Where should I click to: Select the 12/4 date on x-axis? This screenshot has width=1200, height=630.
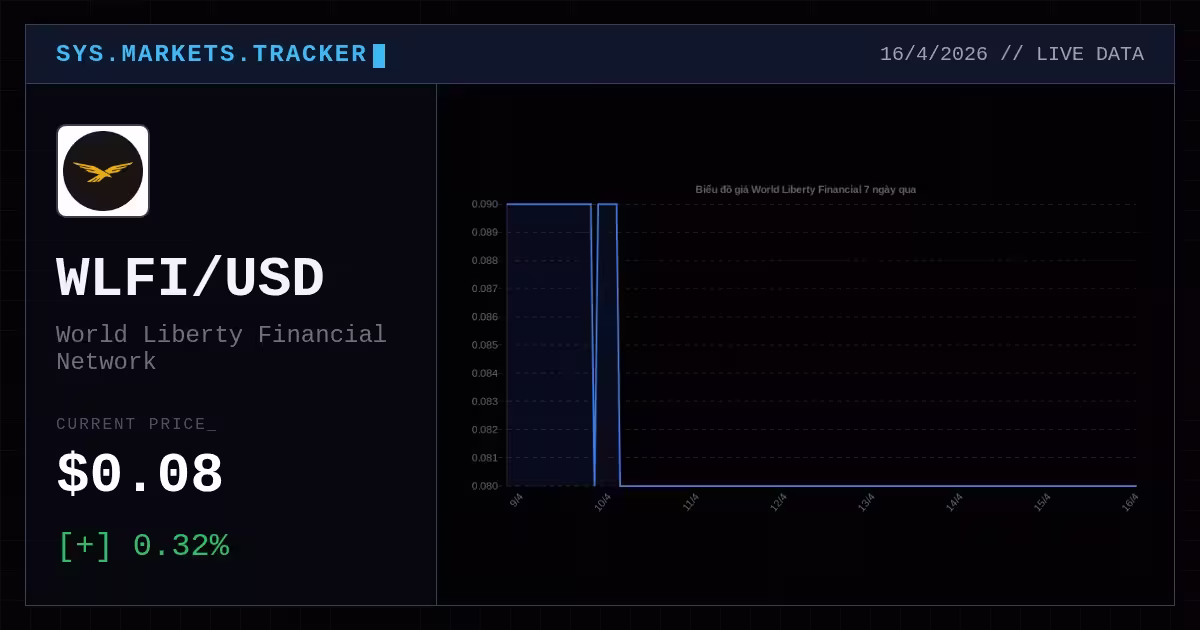778,502
